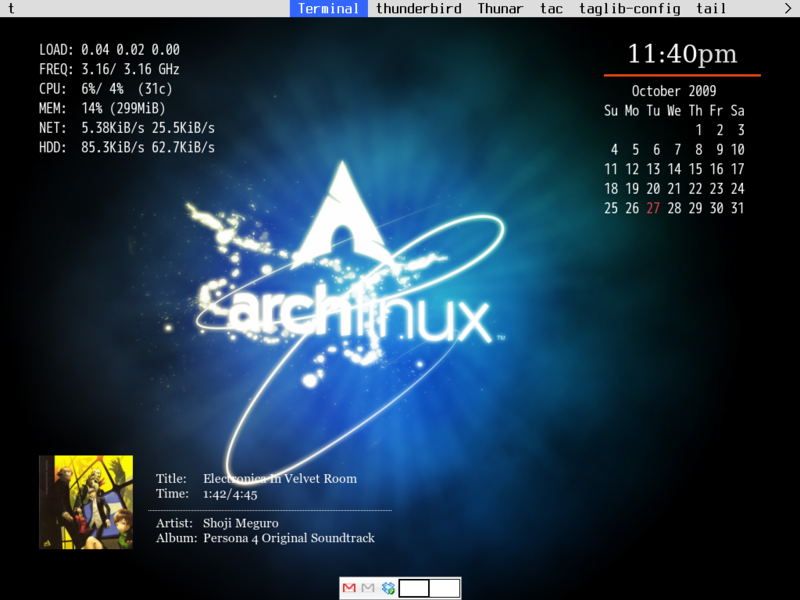Click the LOAD 0.04 0.02 0.00 line
The image size is (800, 600).
pos(109,49)
